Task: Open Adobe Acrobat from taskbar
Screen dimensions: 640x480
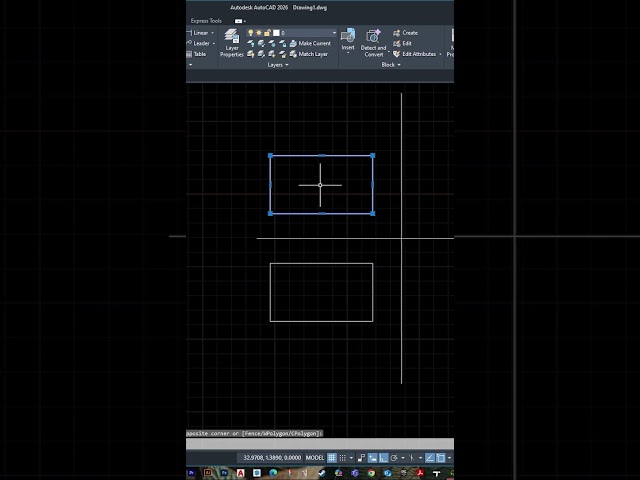Action: 420,473
